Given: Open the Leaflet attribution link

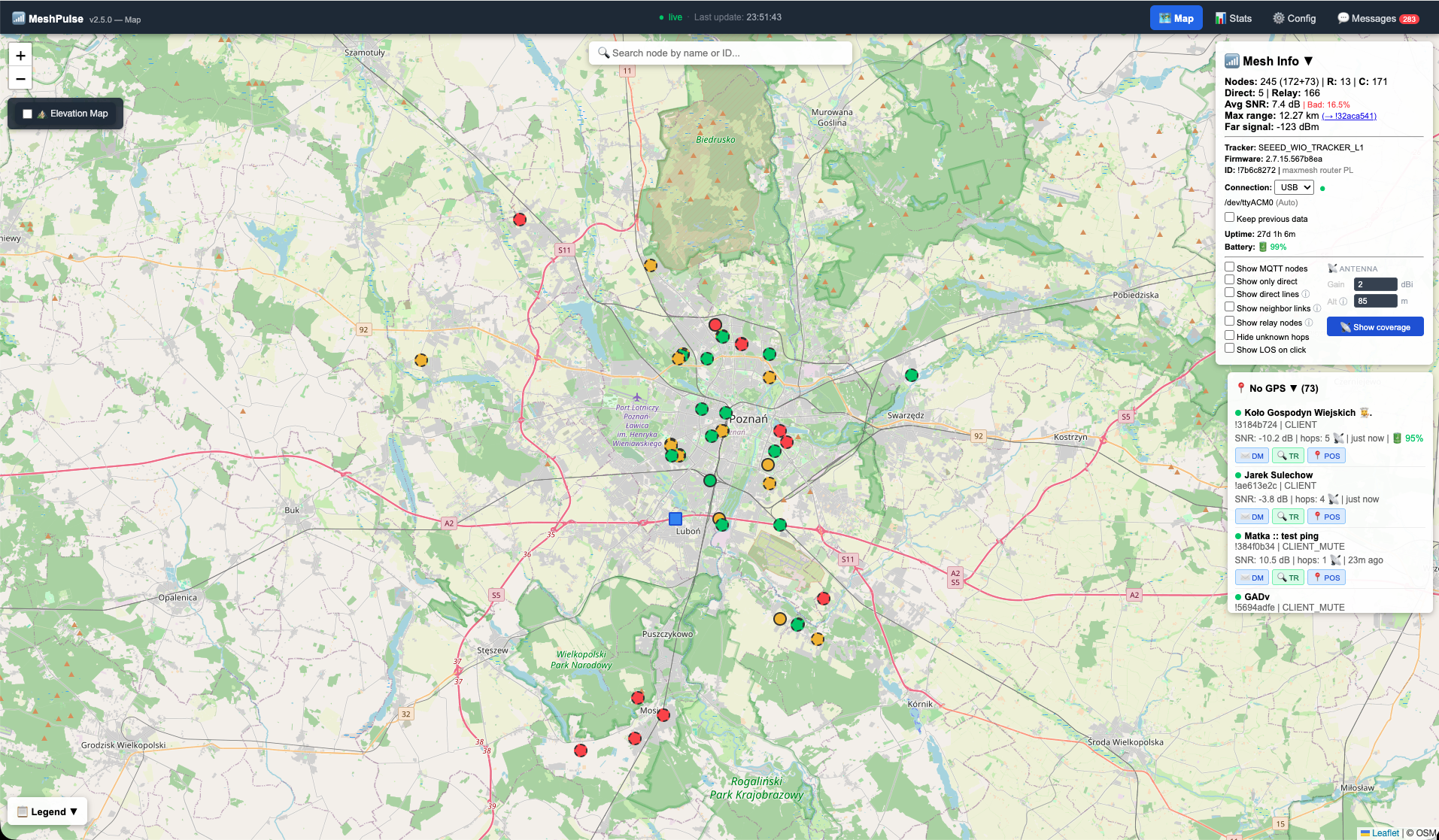Looking at the screenshot, I should click(x=1380, y=832).
